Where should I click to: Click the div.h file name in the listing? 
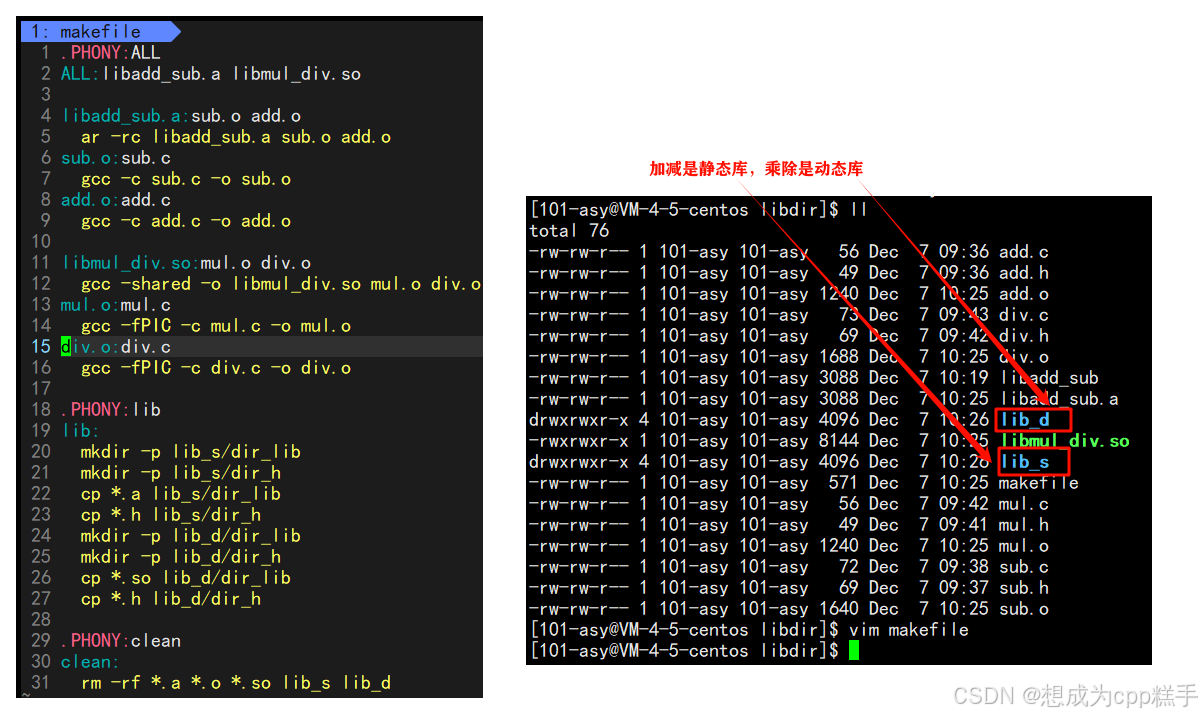(x=1025, y=336)
